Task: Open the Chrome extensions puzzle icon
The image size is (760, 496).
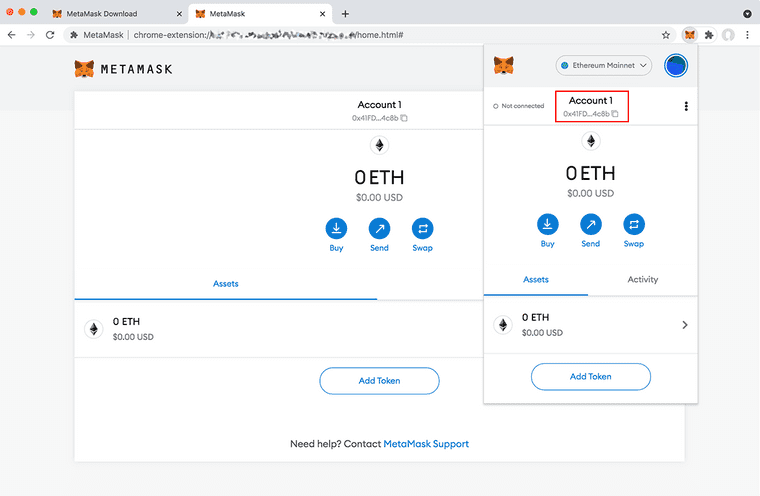Action: coord(709,35)
